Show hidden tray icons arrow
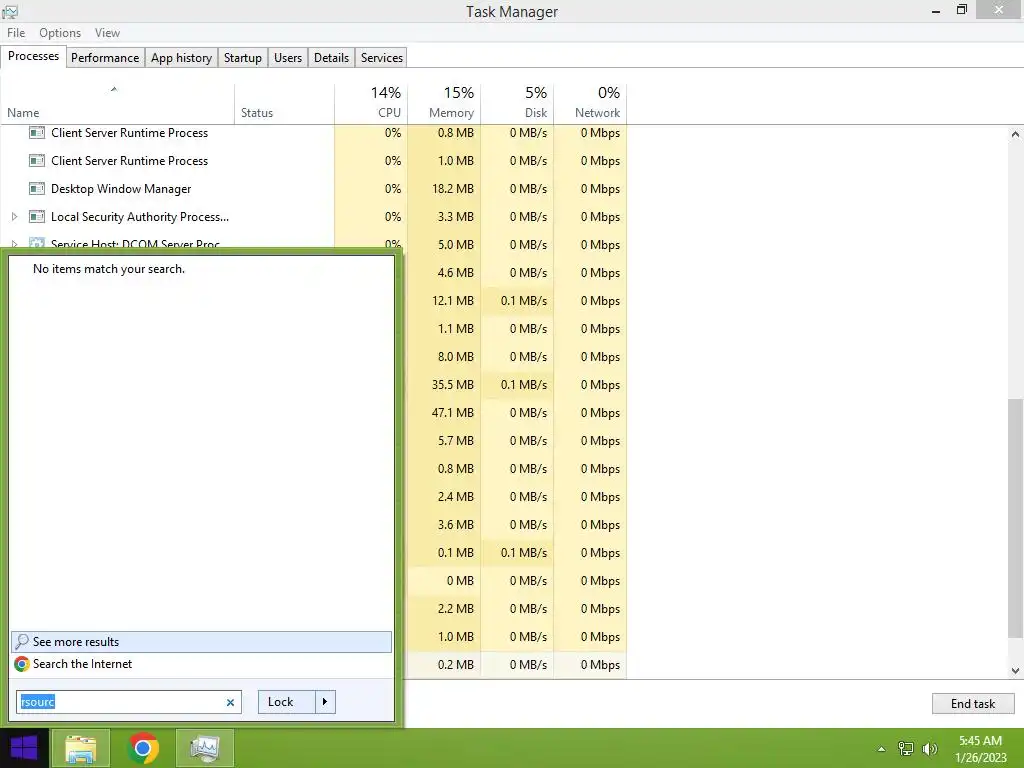 [x=881, y=749]
